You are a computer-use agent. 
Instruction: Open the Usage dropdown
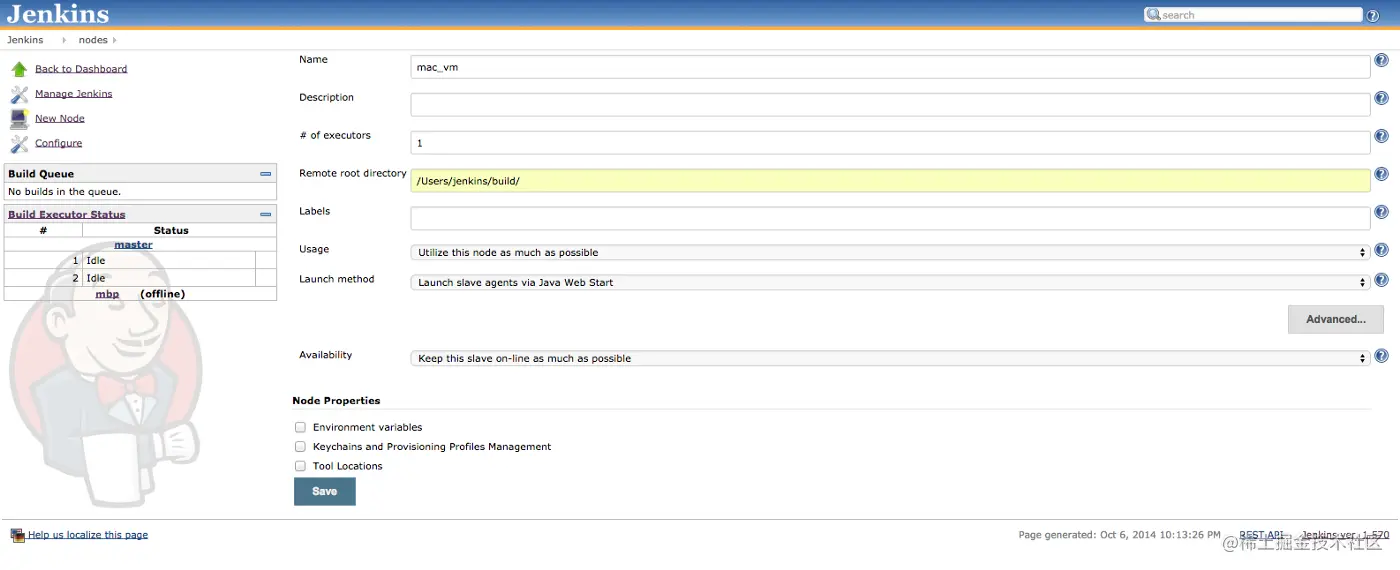click(x=890, y=252)
